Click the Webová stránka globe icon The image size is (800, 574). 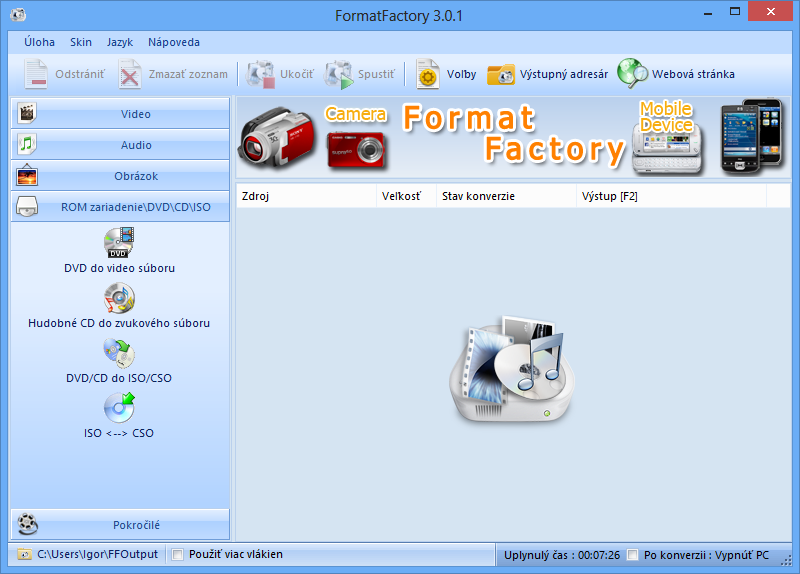tap(632, 73)
